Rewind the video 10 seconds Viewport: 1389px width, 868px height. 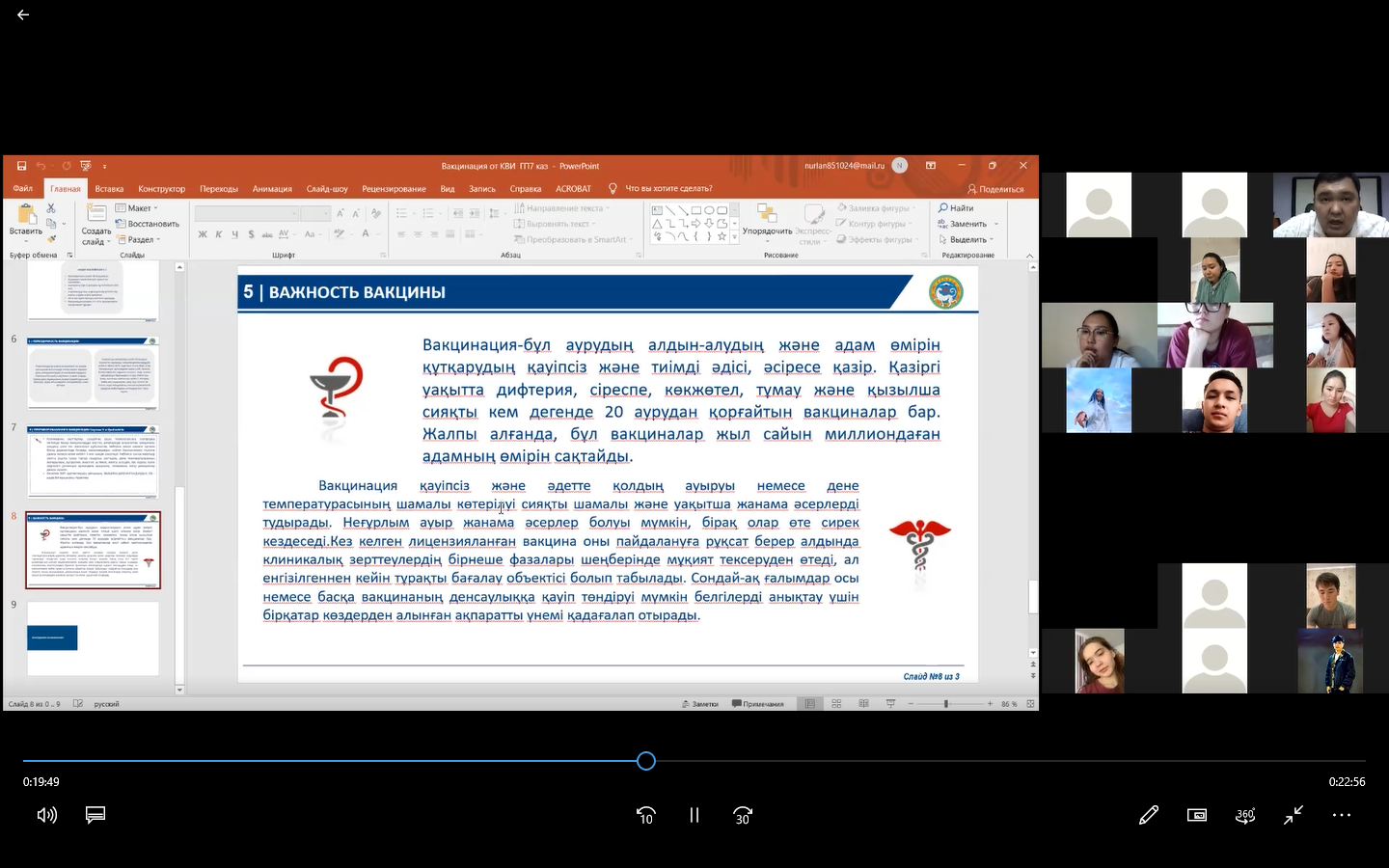pos(646,815)
